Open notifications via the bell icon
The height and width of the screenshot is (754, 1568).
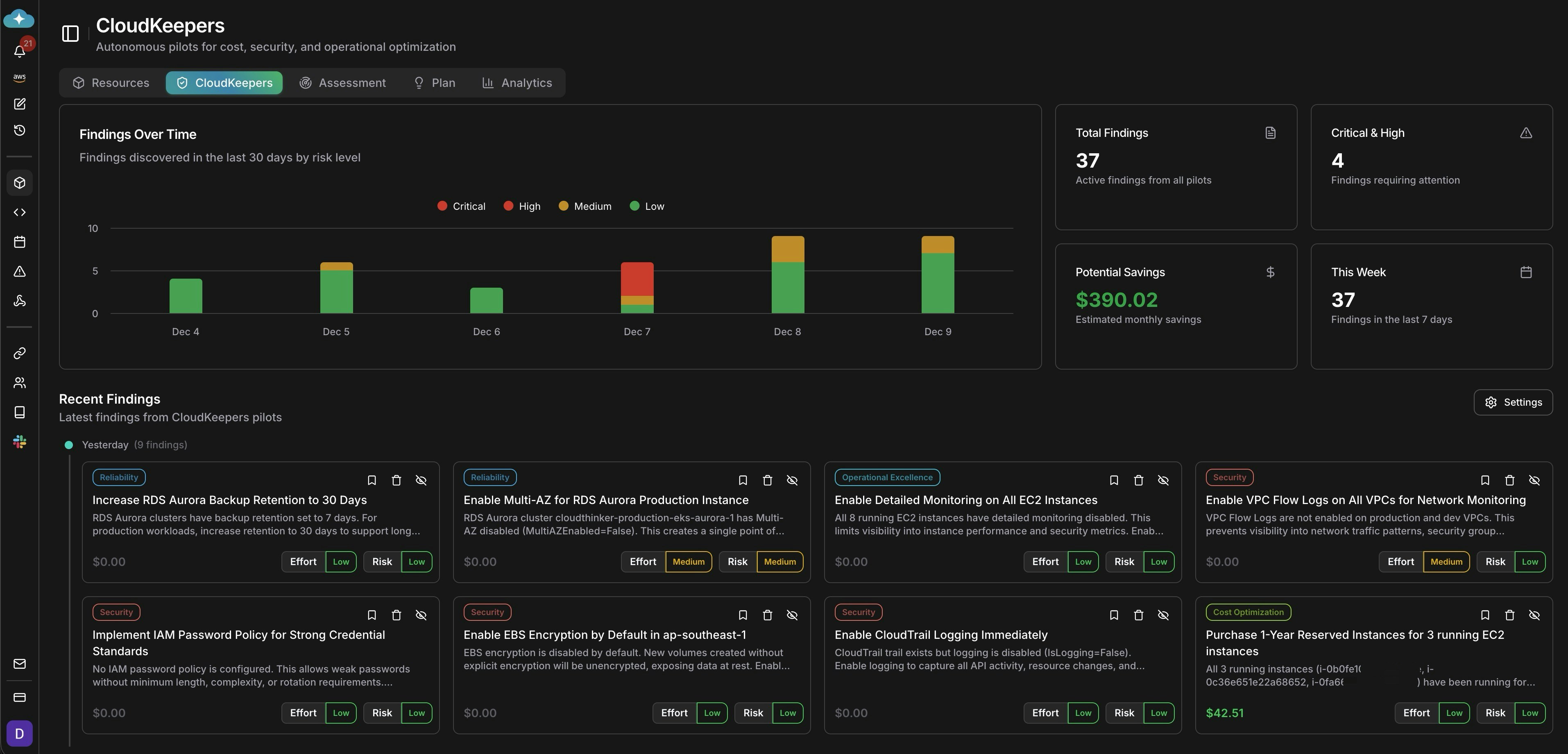click(20, 51)
